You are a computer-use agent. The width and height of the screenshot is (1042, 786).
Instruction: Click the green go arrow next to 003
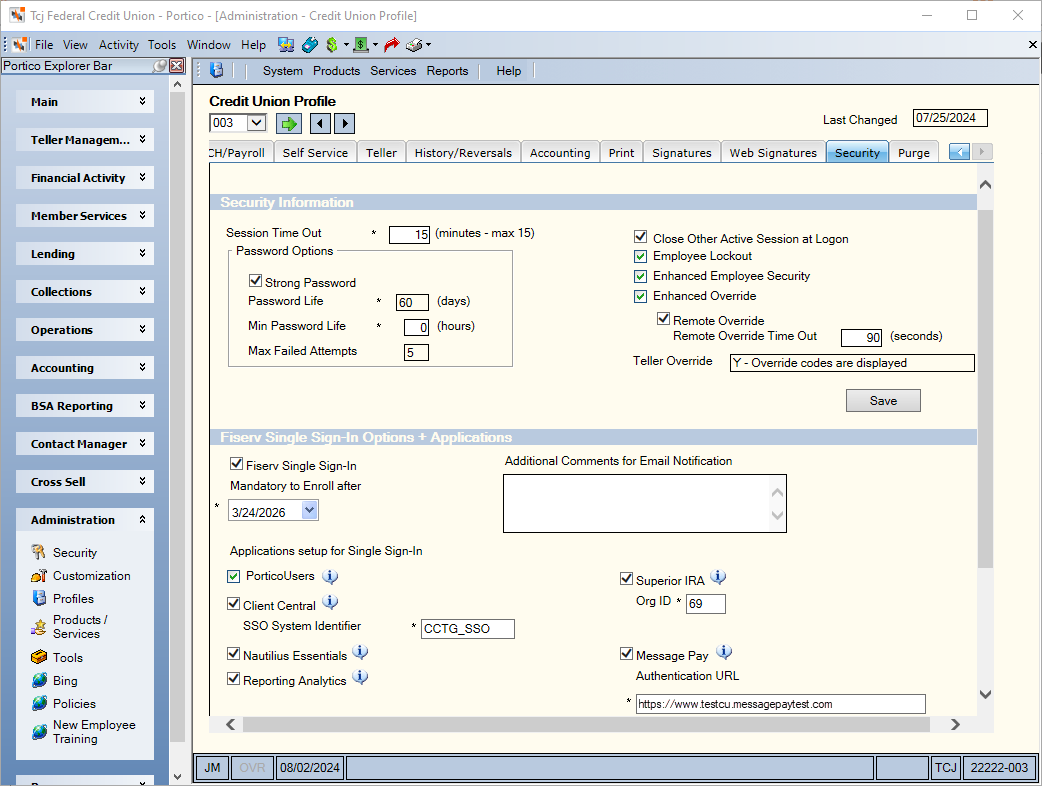click(x=288, y=124)
